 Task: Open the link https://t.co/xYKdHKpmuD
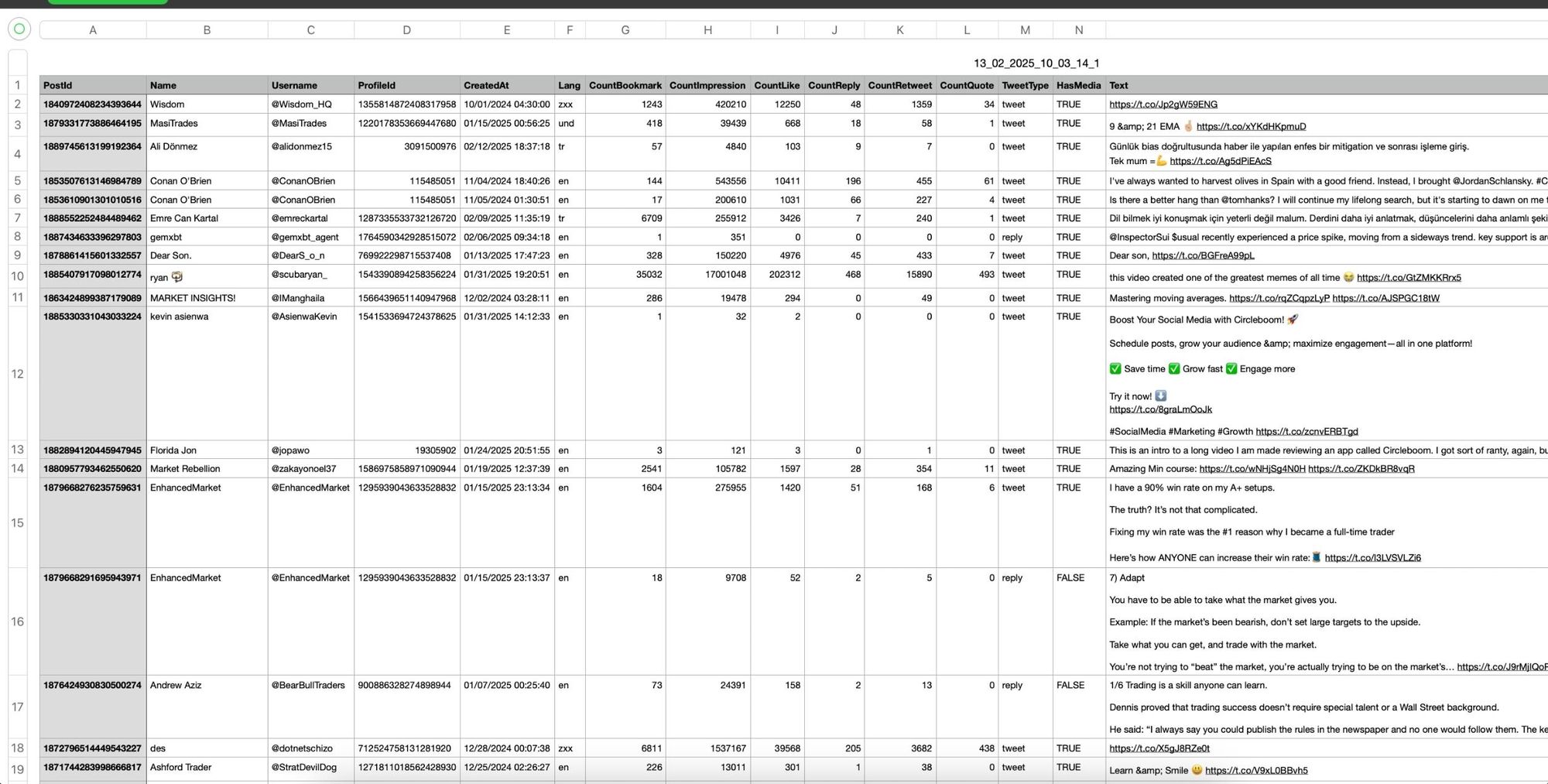click(x=1250, y=125)
